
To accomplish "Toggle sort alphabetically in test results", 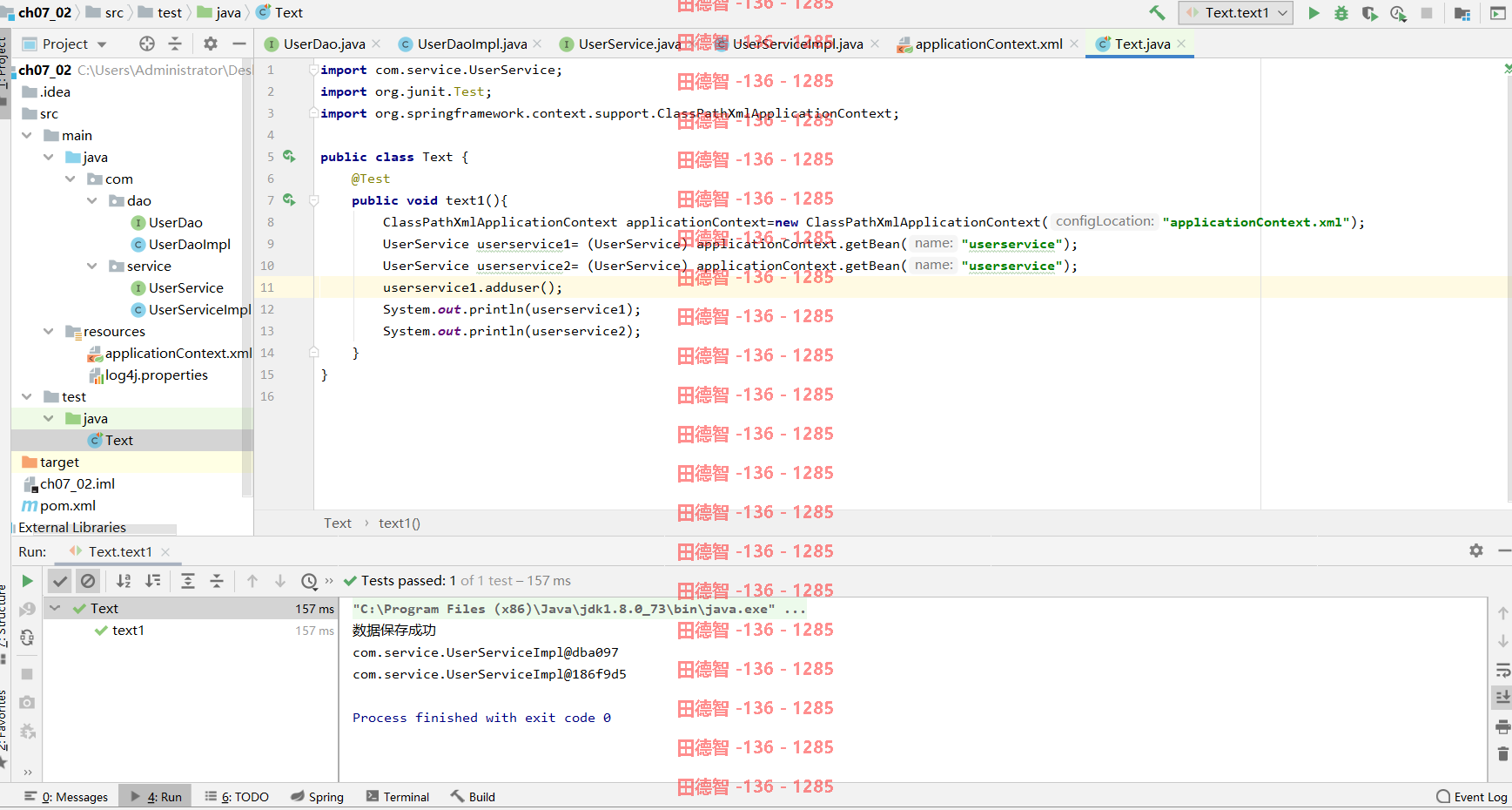I will pos(124,581).
